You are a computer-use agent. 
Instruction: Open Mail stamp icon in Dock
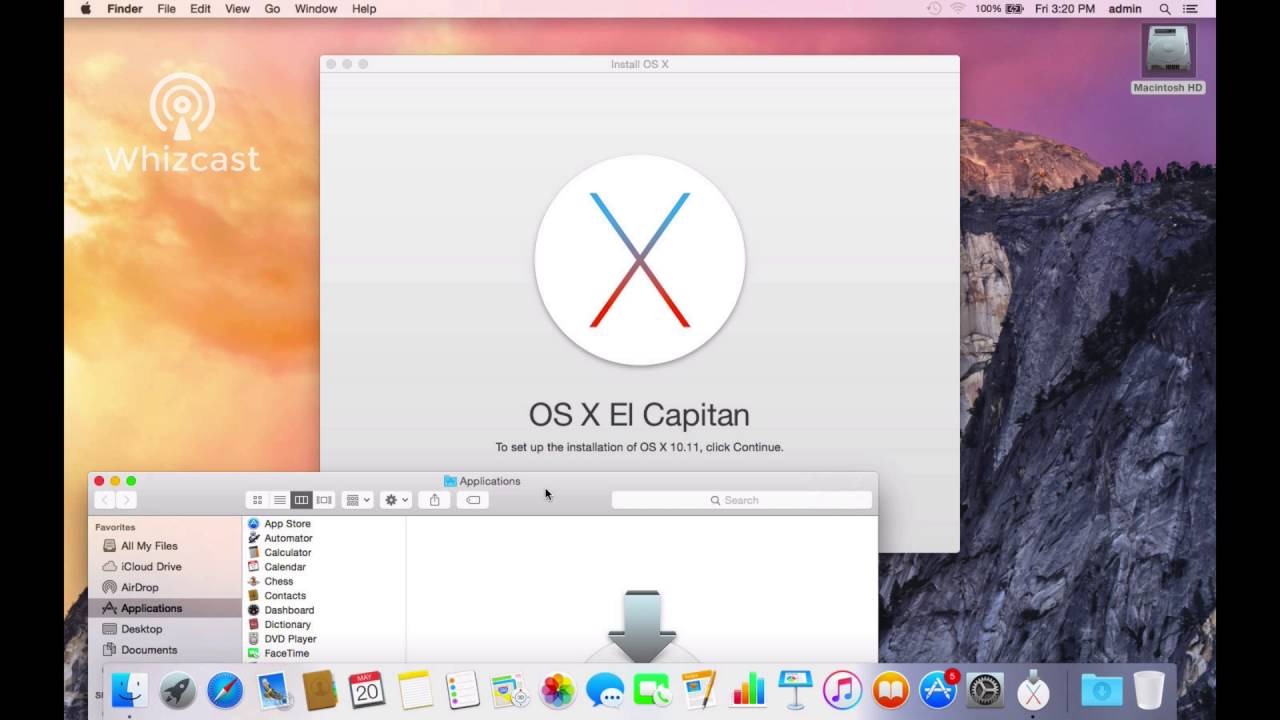click(272, 690)
